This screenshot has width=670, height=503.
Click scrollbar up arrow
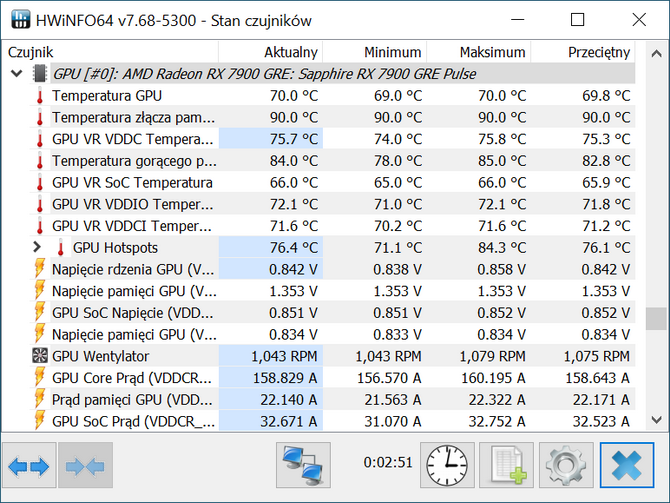[656, 54]
